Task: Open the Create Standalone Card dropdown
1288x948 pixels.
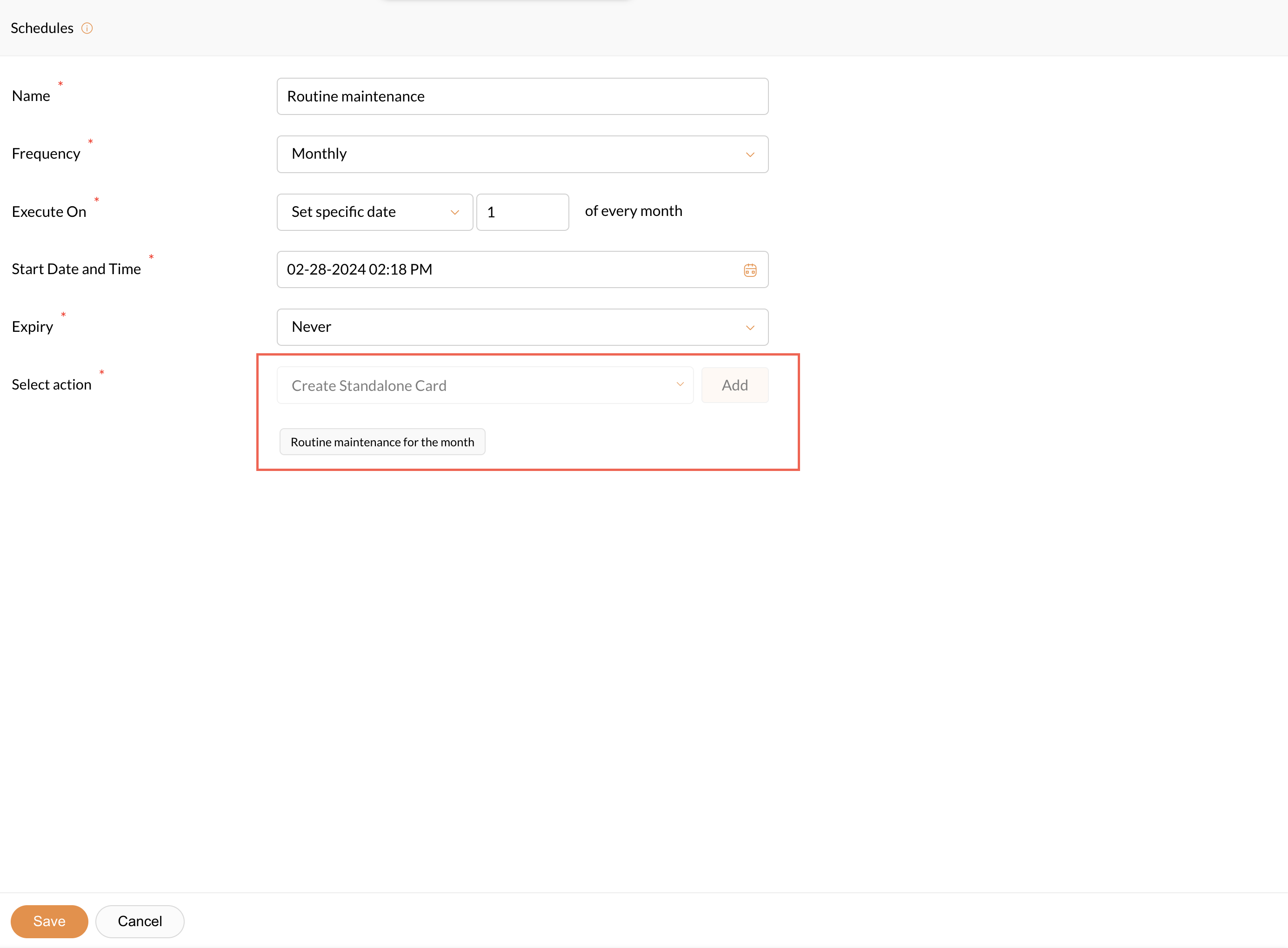Action: click(x=485, y=385)
